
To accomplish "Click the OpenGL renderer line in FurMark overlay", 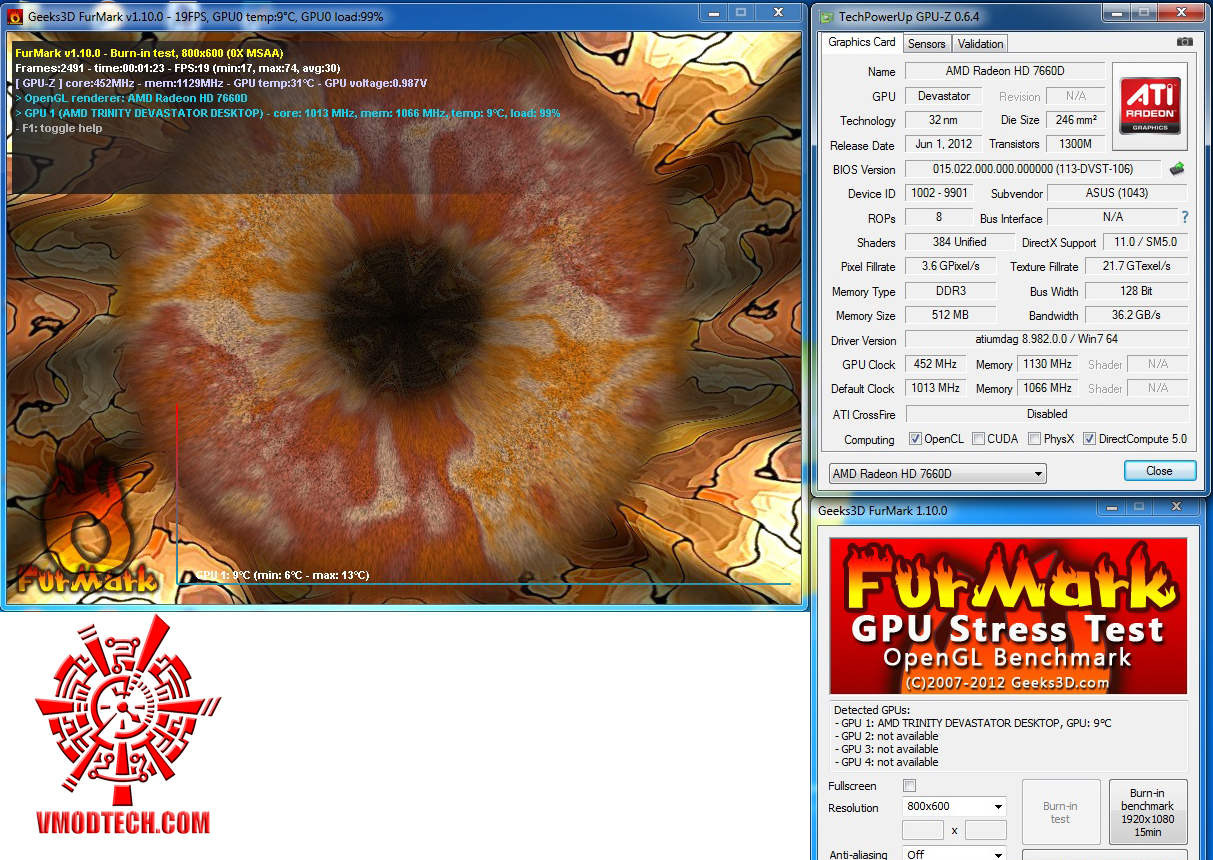I will click(x=131, y=98).
